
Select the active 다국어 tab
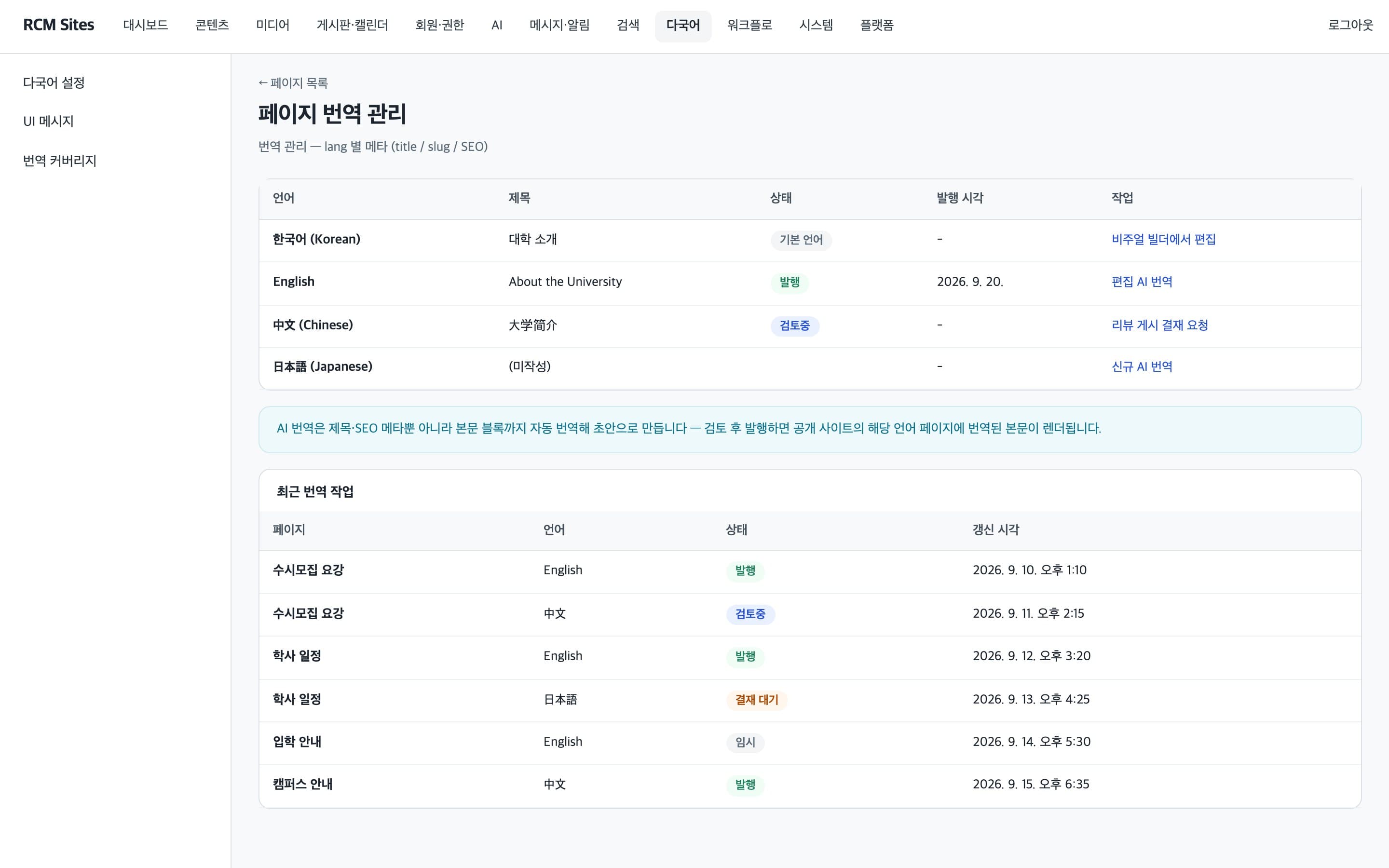683,25
